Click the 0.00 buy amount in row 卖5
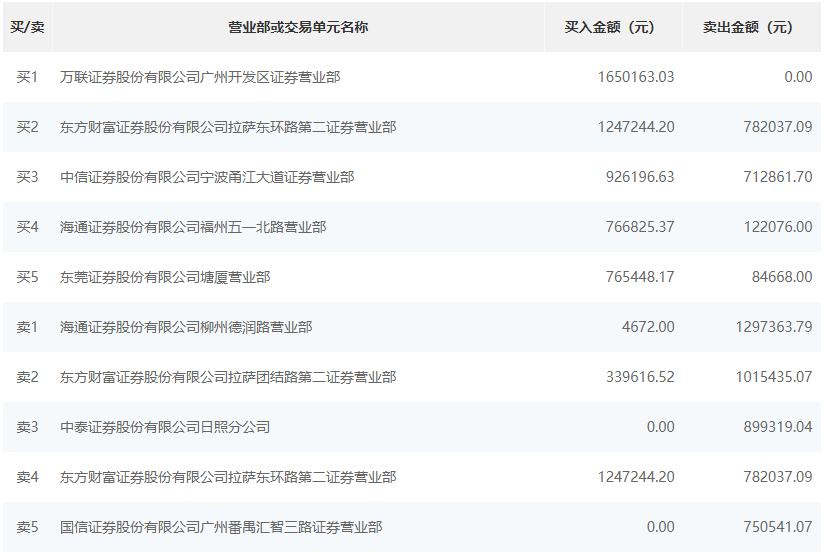The image size is (824, 556). click(x=661, y=527)
